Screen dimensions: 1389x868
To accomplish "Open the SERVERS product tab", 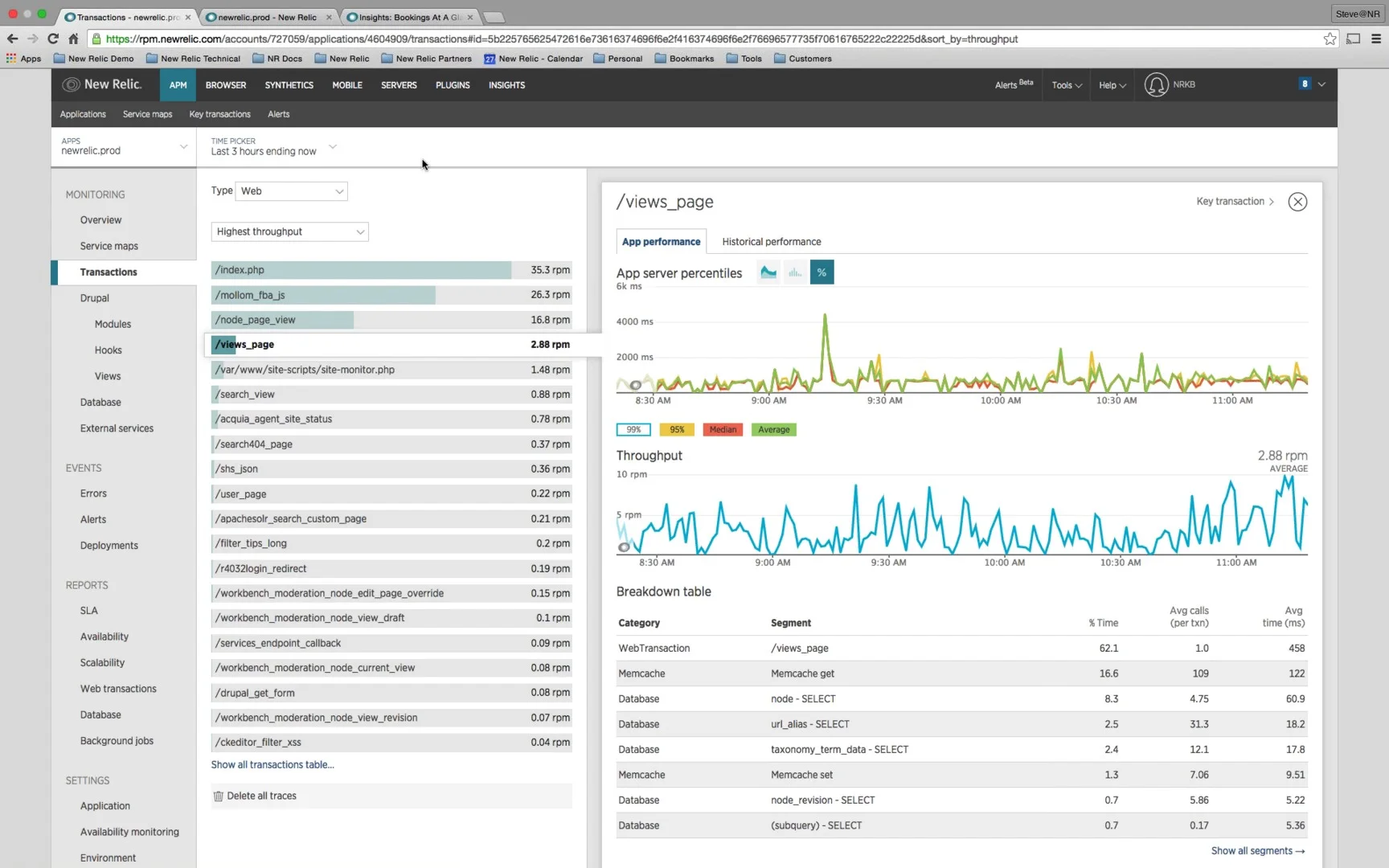I will click(x=399, y=85).
